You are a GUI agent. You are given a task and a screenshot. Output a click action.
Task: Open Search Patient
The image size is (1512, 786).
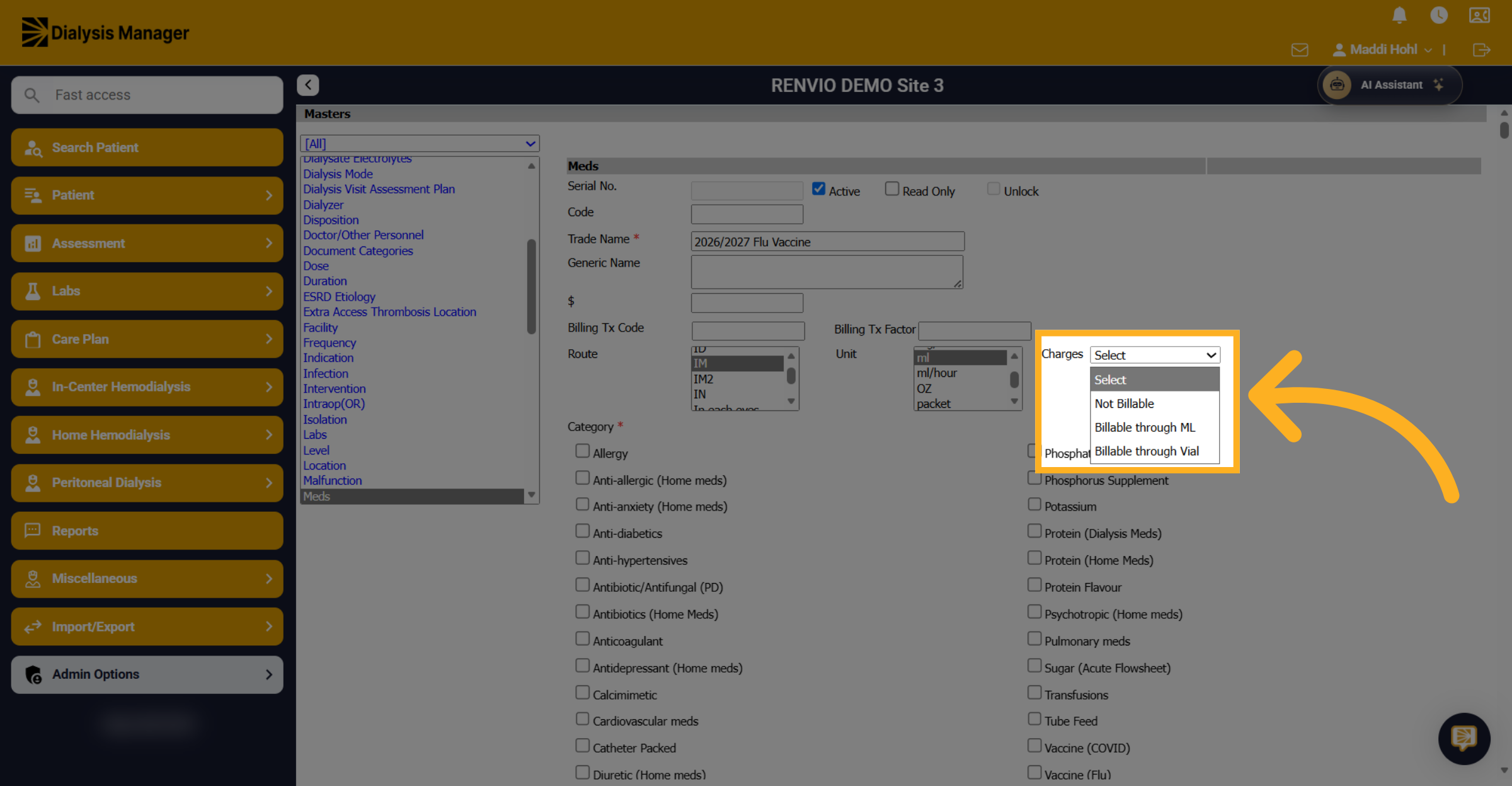pyautogui.click(x=147, y=147)
